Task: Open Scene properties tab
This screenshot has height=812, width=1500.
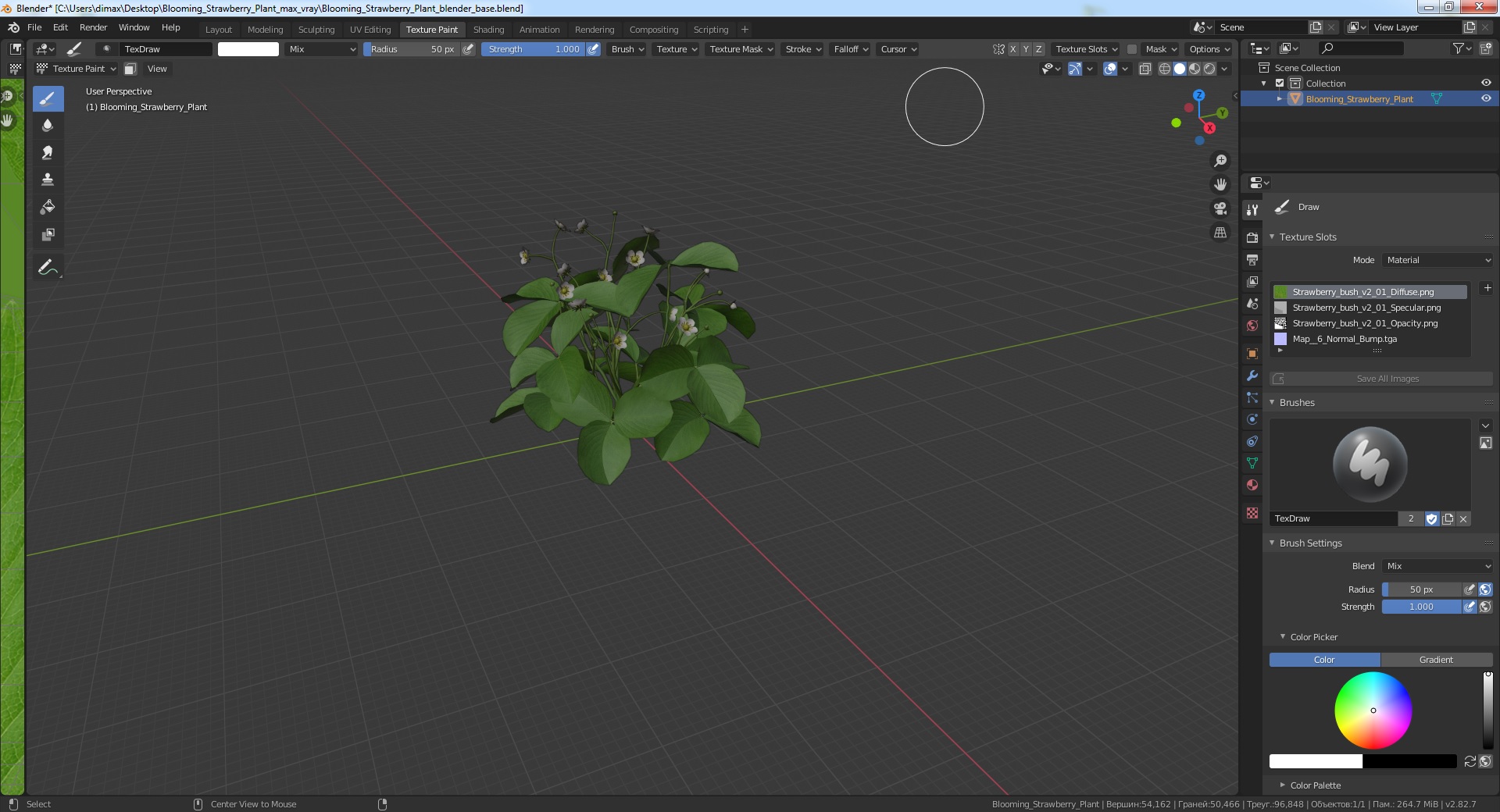Action: tap(1252, 304)
